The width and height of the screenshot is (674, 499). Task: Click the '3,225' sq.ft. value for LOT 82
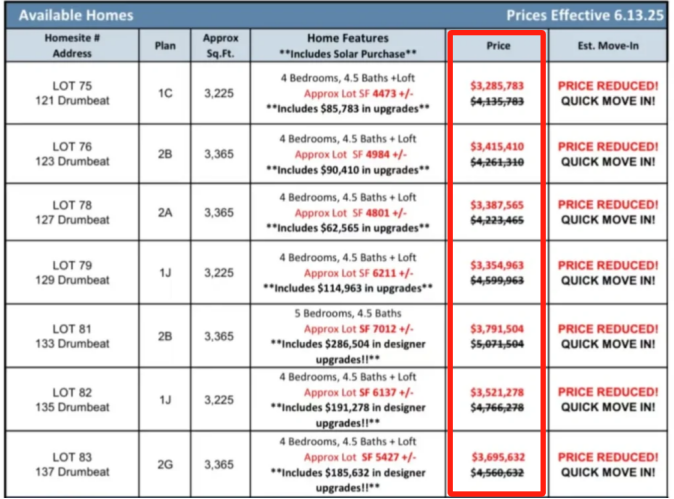(219, 400)
